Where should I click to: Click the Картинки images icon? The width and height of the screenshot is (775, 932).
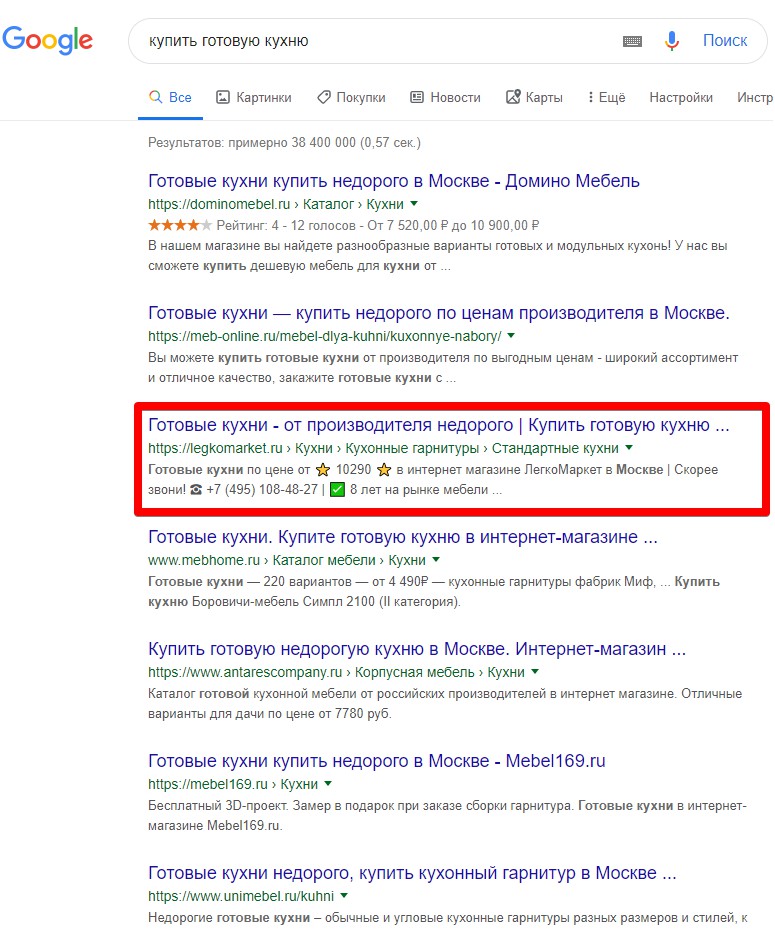pyautogui.click(x=223, y=98)
